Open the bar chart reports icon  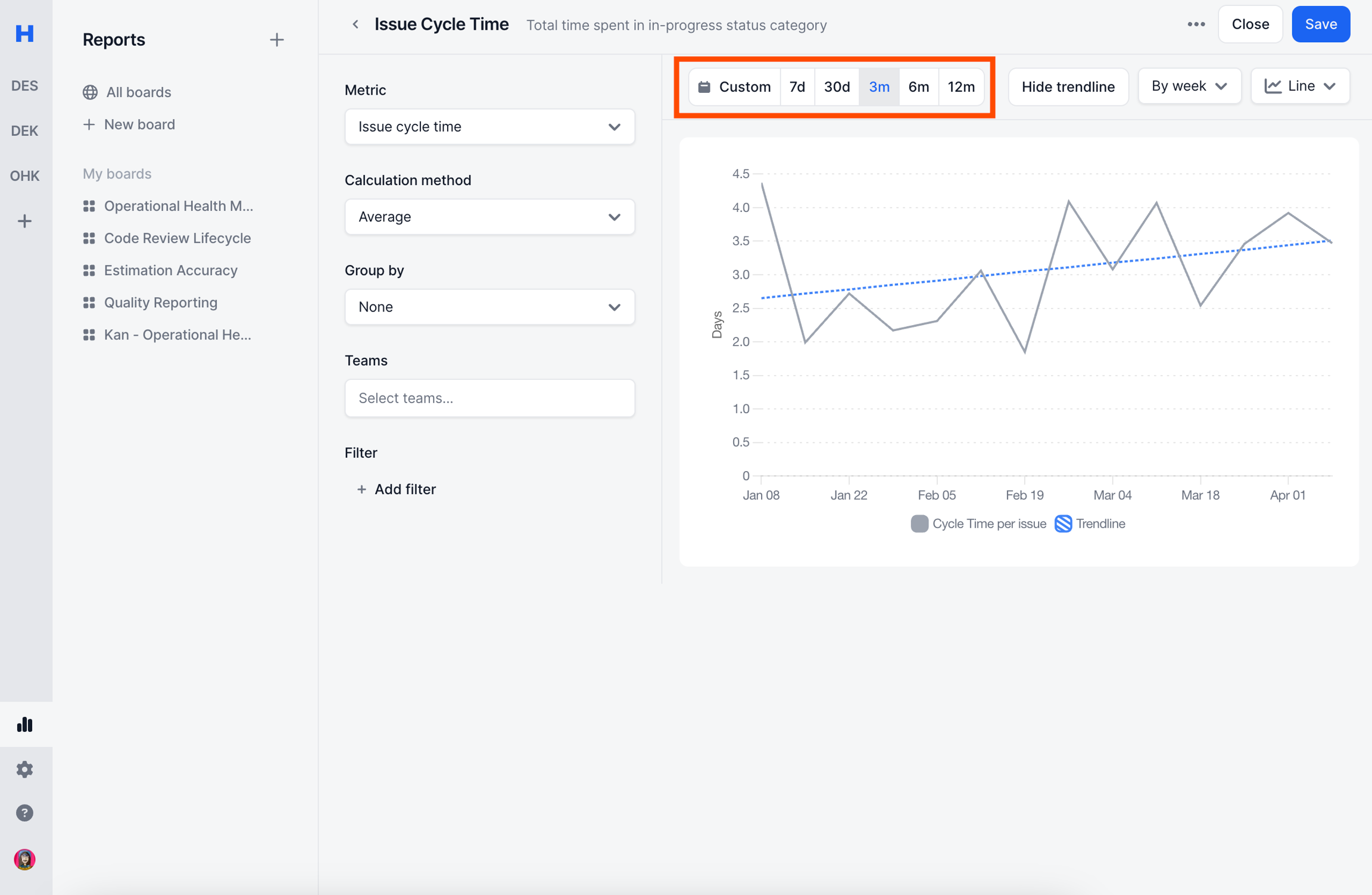[24, 724]
